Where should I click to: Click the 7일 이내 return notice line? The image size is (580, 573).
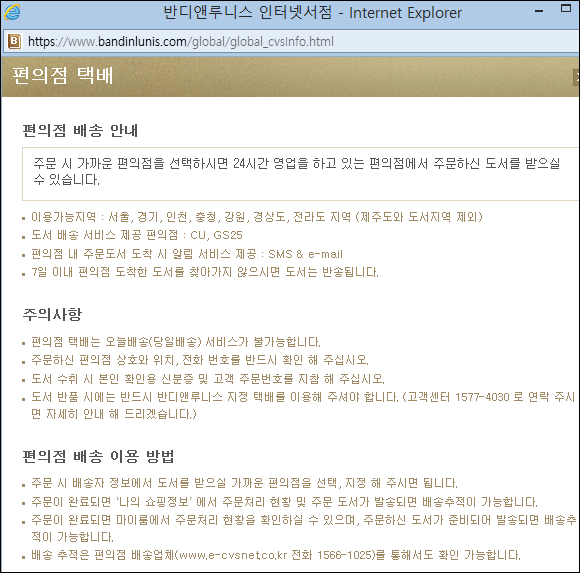[205, 272]
